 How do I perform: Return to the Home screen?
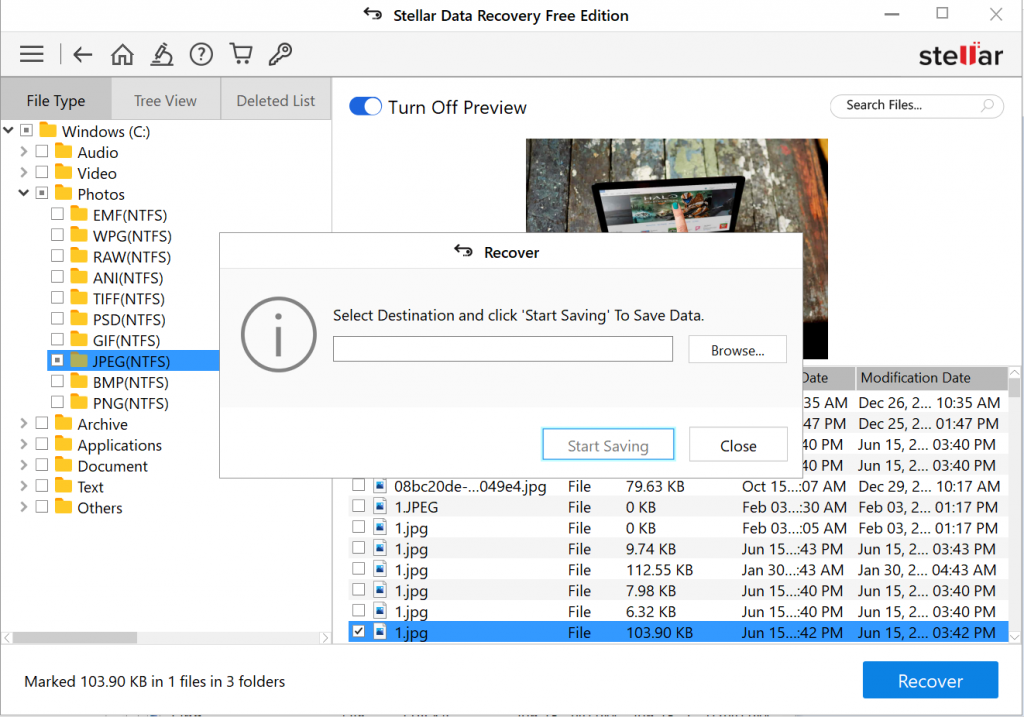click(x=122, y=54)
